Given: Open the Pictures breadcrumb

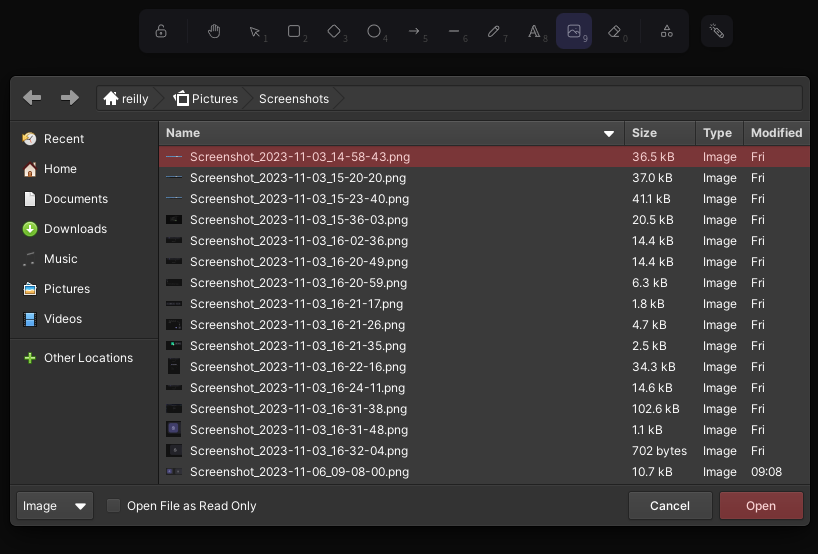Looking at the screenshot, I should [x=206, y=99].
